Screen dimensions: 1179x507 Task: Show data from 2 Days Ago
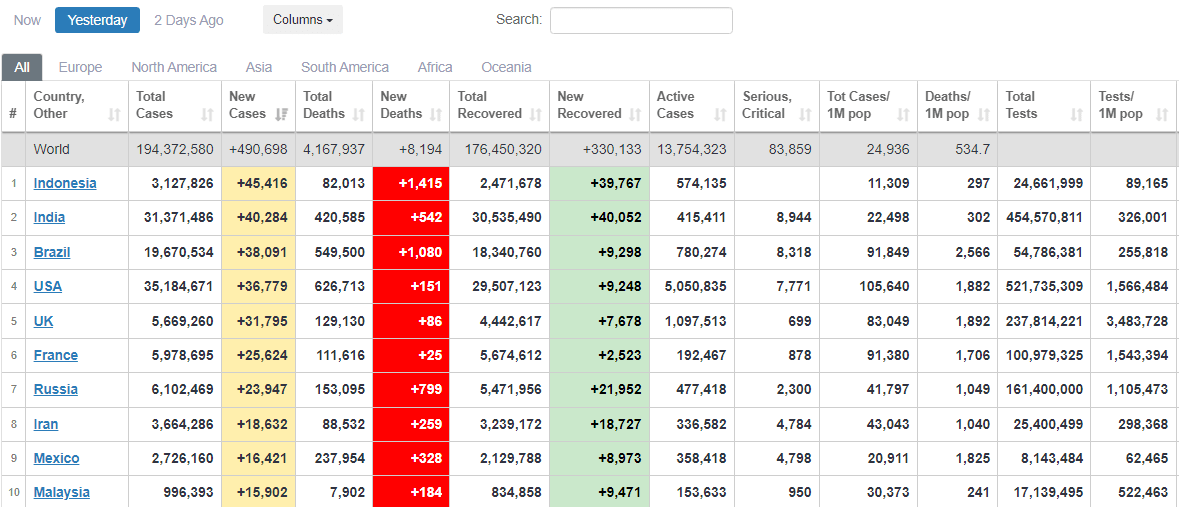[189, 20]
